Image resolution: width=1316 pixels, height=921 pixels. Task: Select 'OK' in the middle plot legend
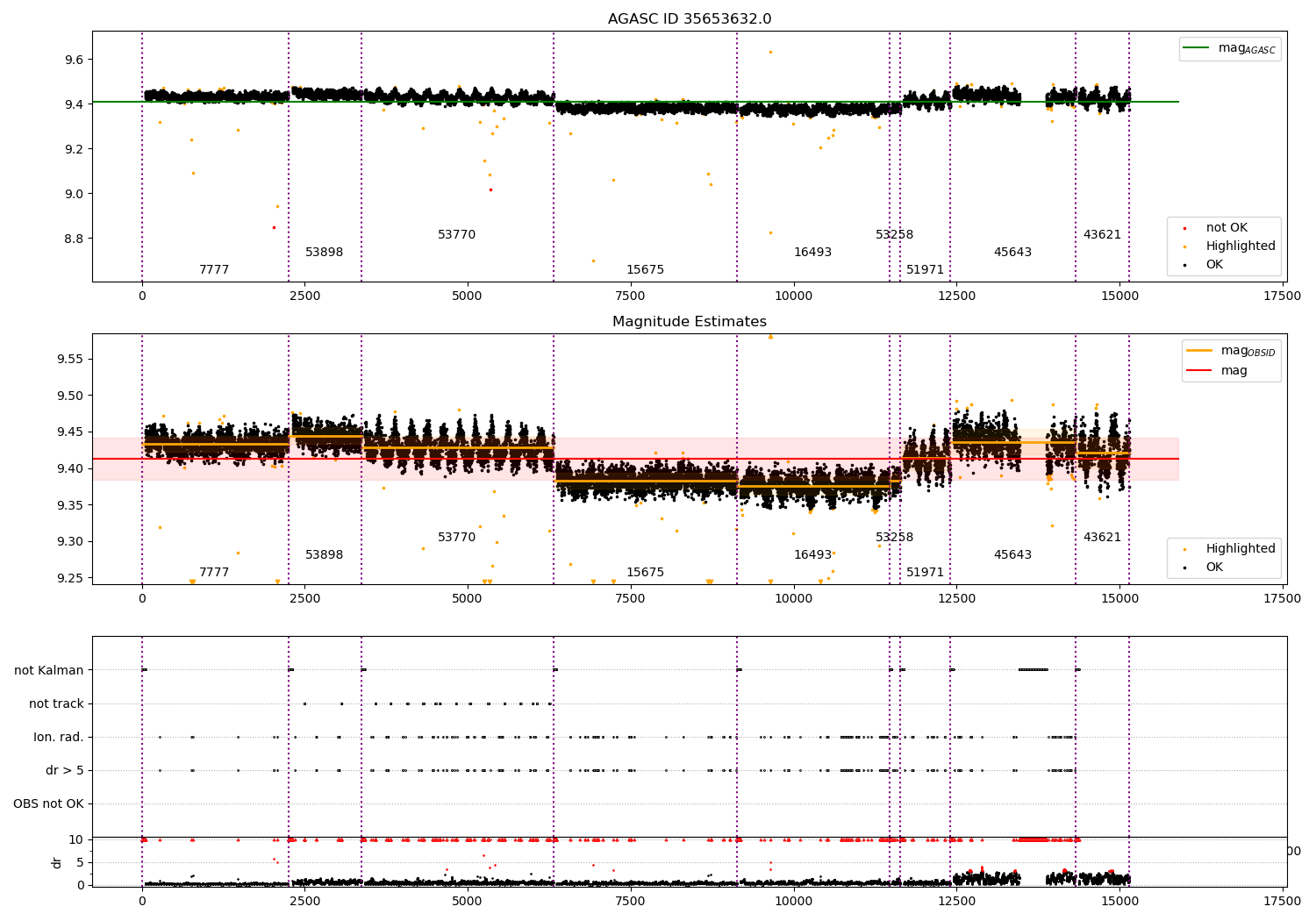[1214, 568]
